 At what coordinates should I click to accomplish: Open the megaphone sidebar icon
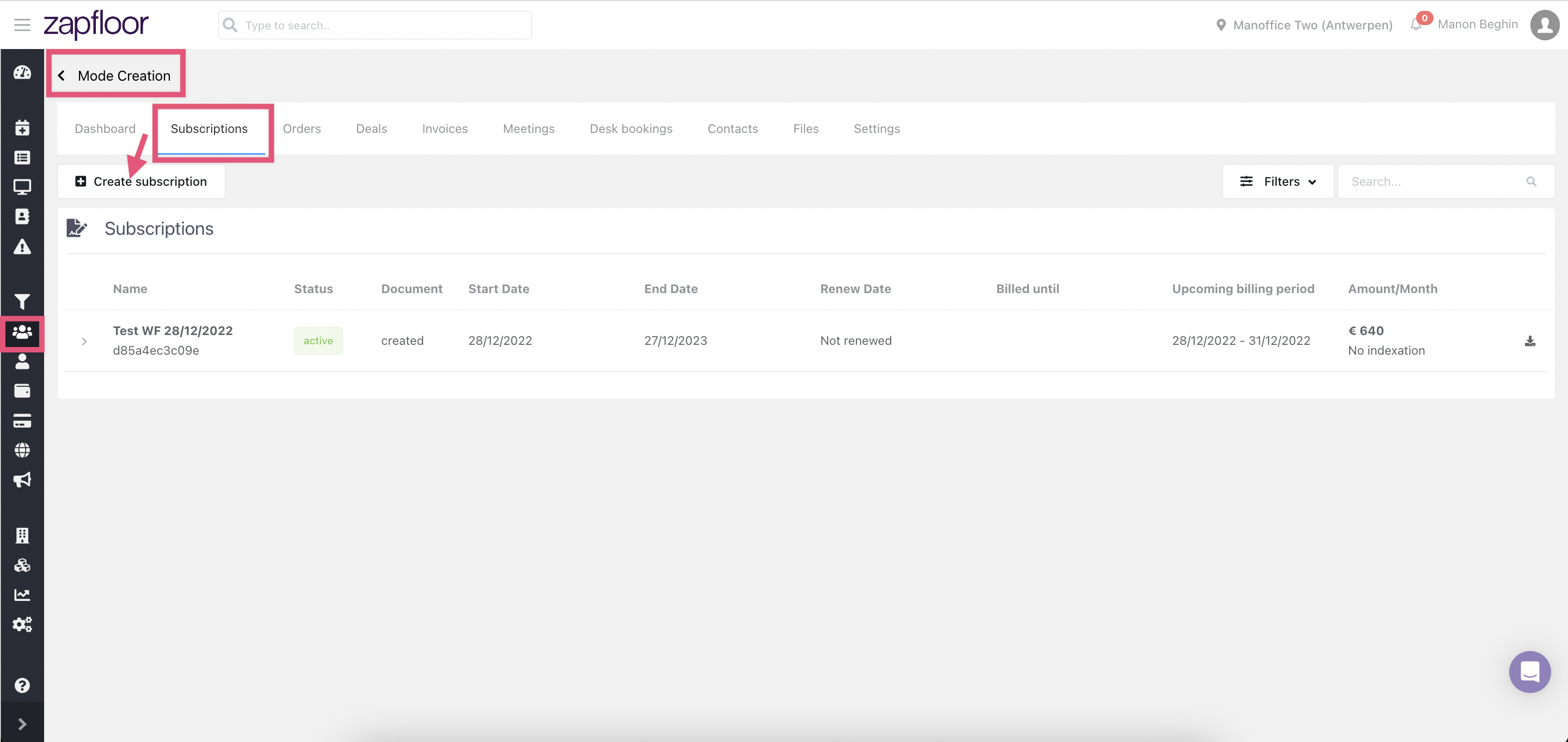point(22,480)
